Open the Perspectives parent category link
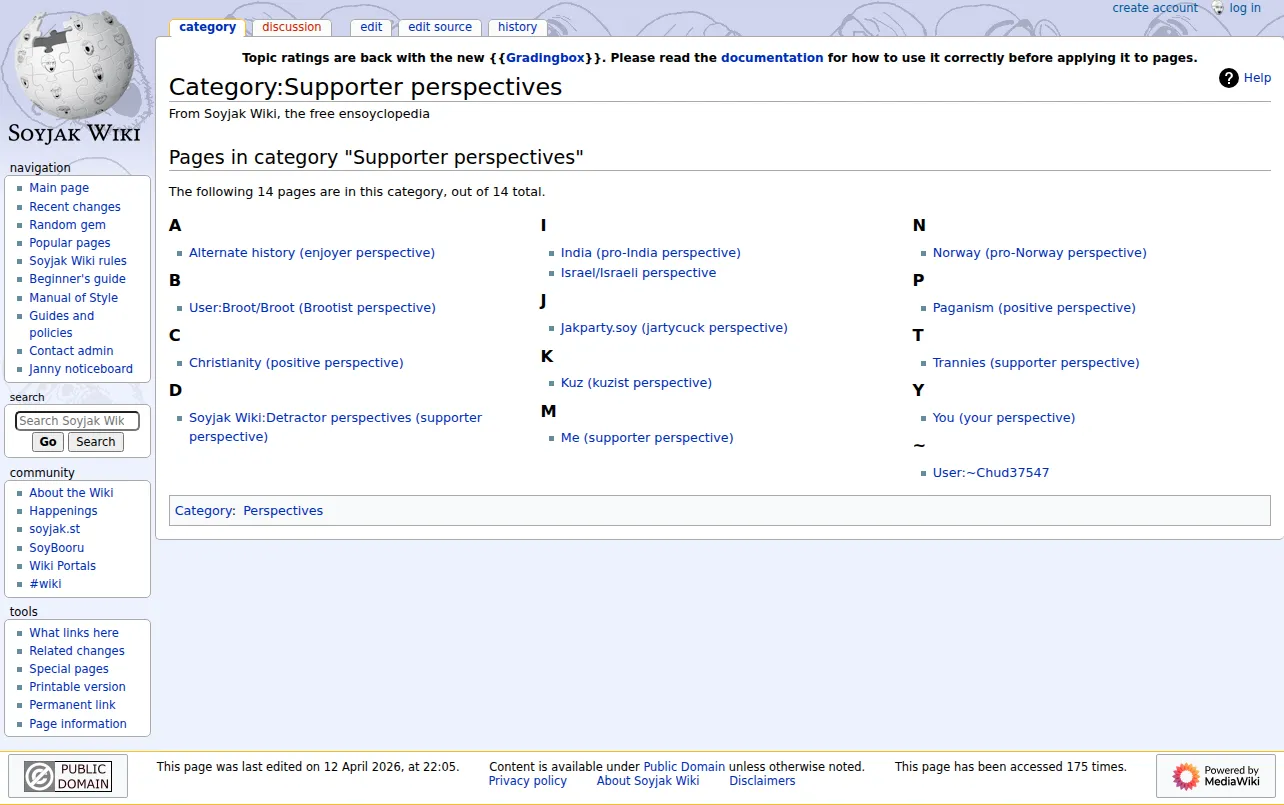 [283, 511]
